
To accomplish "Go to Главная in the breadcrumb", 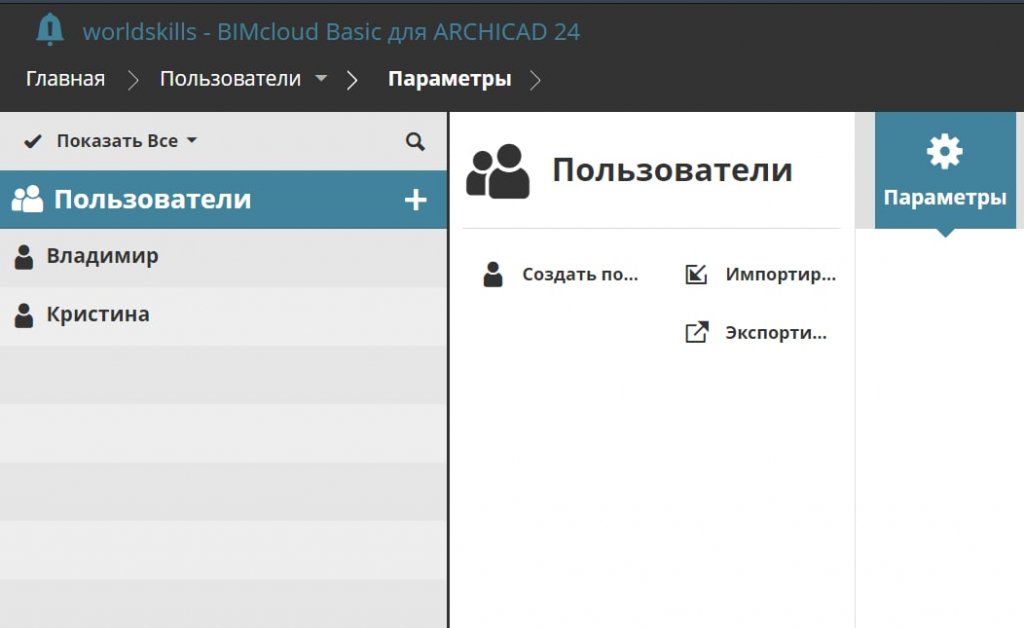I will click(65, 79).
